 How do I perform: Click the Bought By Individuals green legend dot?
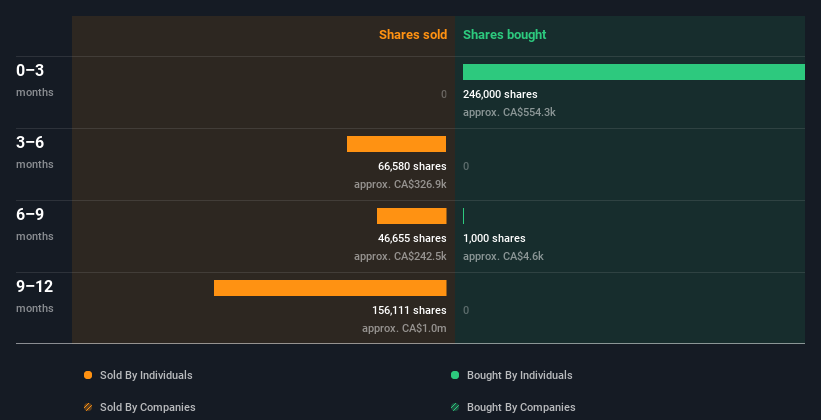coord(455,375)
